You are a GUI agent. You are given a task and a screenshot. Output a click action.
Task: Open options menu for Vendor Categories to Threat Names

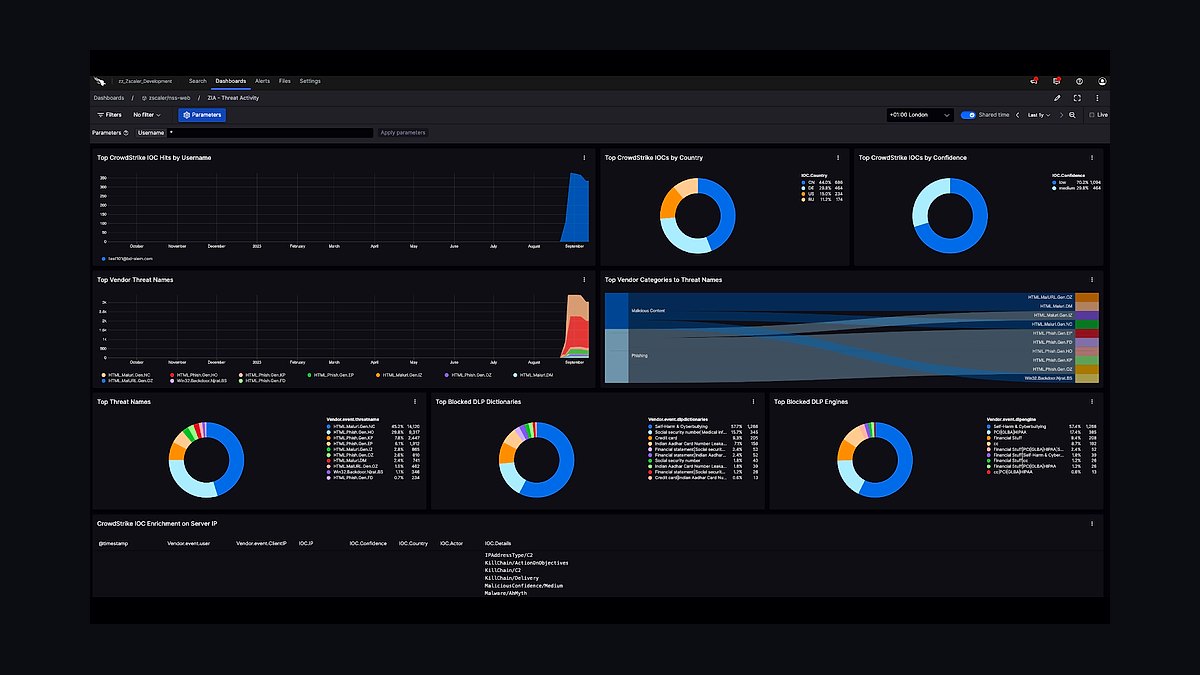(1092, 279)
